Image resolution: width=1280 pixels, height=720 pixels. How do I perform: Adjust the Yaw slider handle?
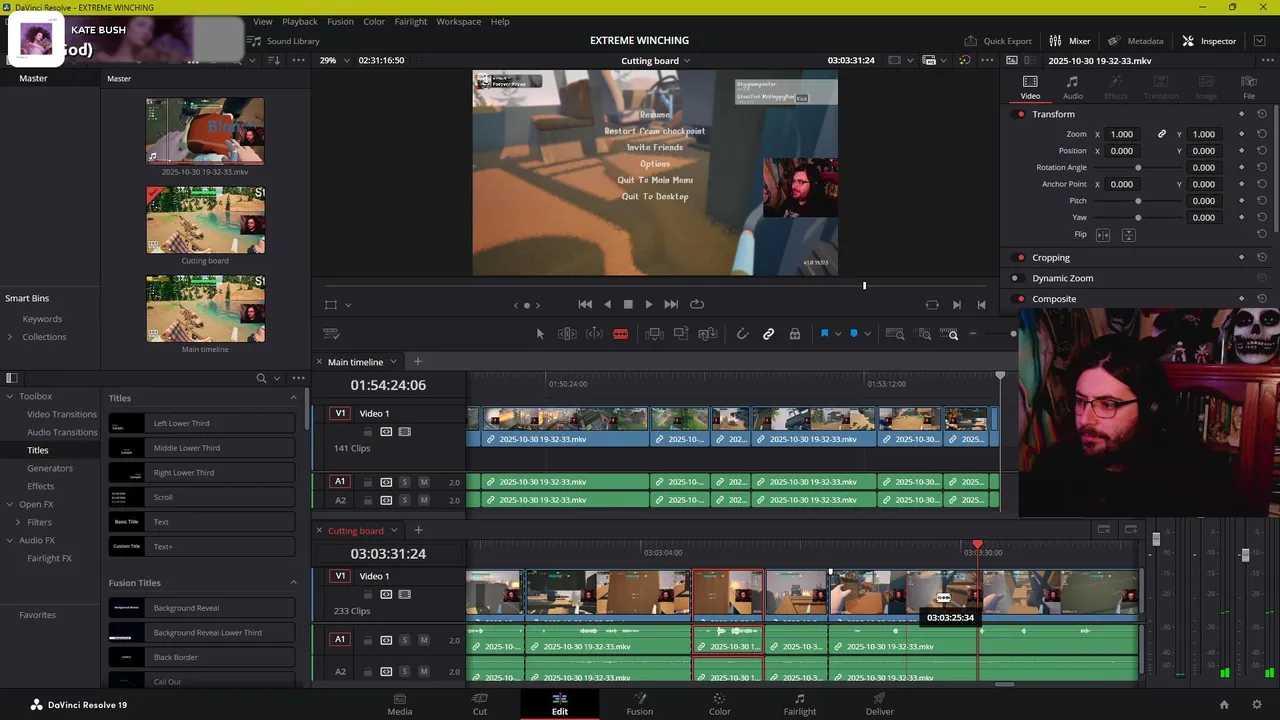1138,217
